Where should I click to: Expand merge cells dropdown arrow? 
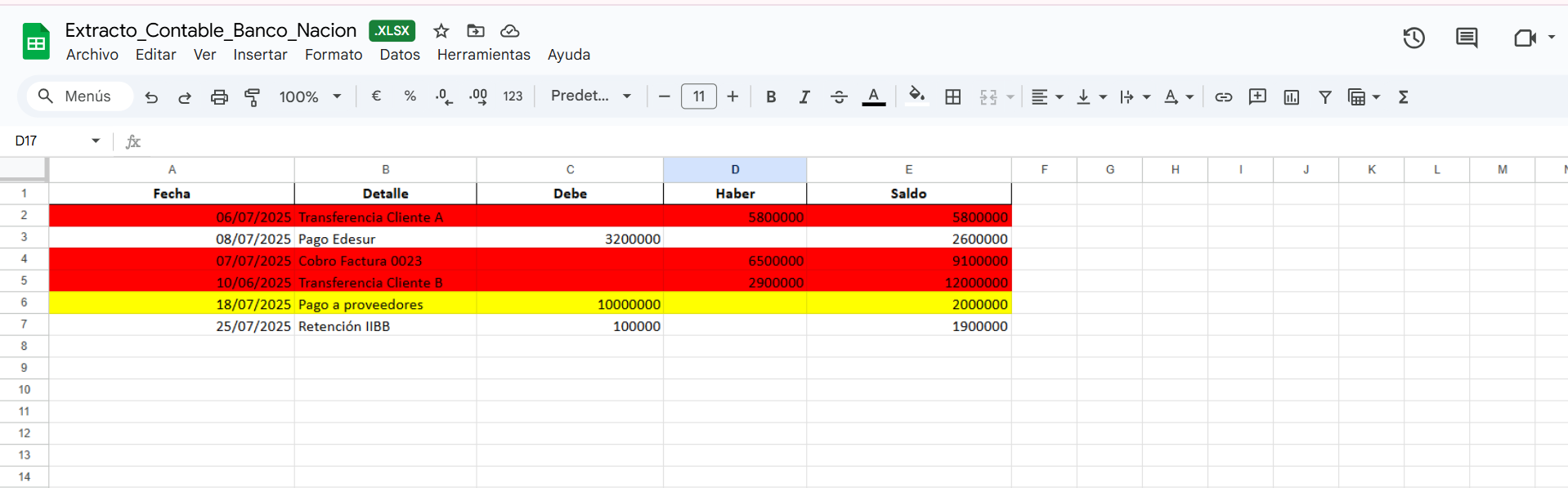(x=1010, y=97)
